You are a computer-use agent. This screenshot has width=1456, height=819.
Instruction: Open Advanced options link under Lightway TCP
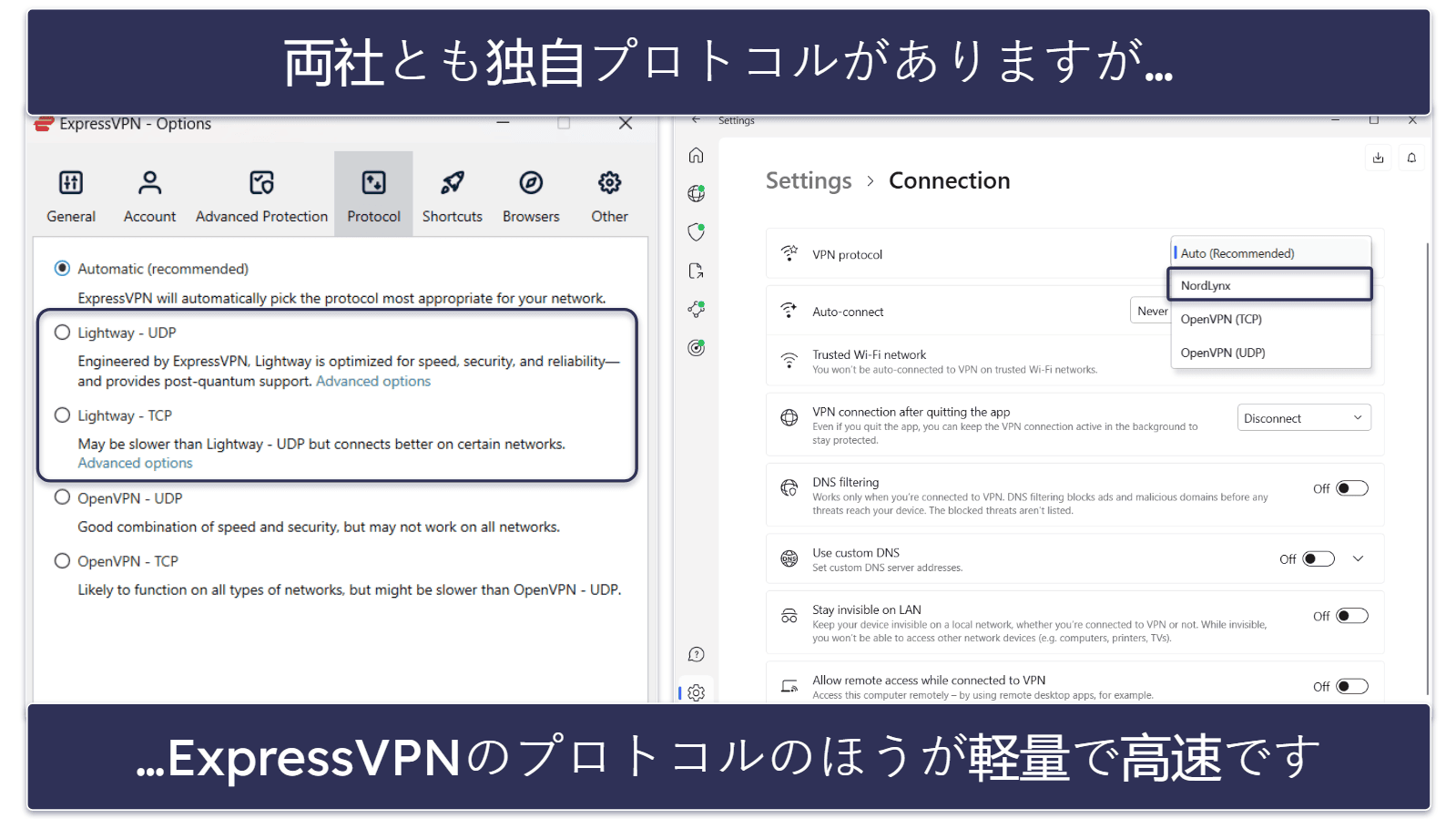point(135,463)
